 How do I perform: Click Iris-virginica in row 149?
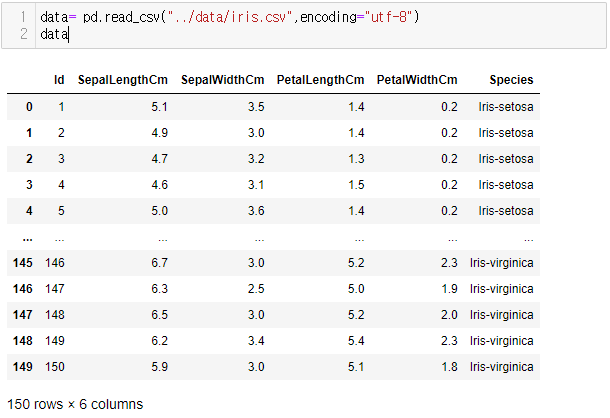click(501, 367)
